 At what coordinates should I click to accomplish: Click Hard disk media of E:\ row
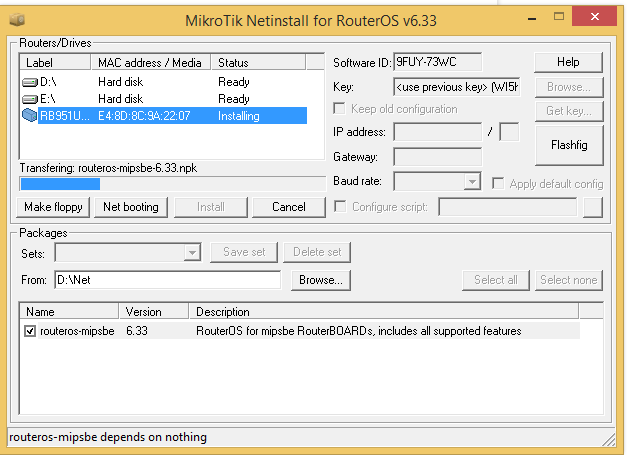tap(120, 99)
